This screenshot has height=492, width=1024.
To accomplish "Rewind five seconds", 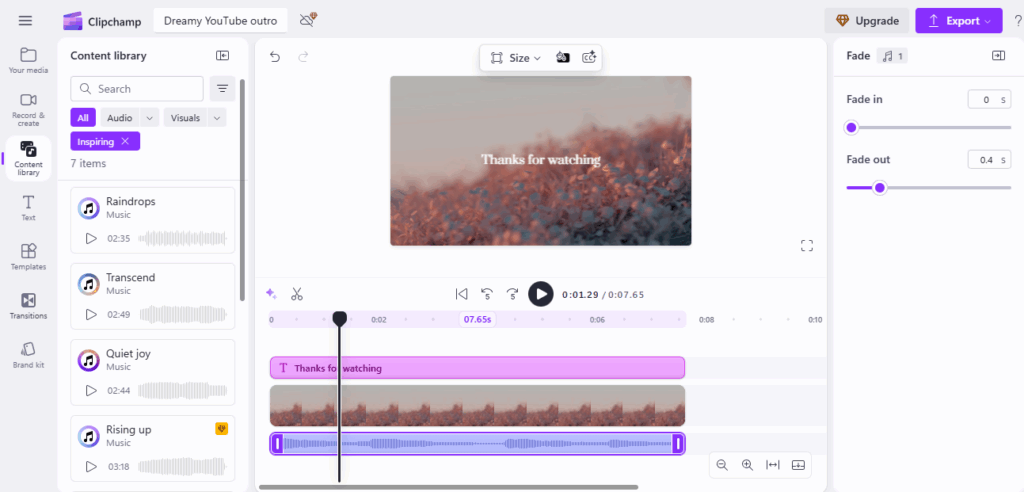I will click(x=487, y=294).
